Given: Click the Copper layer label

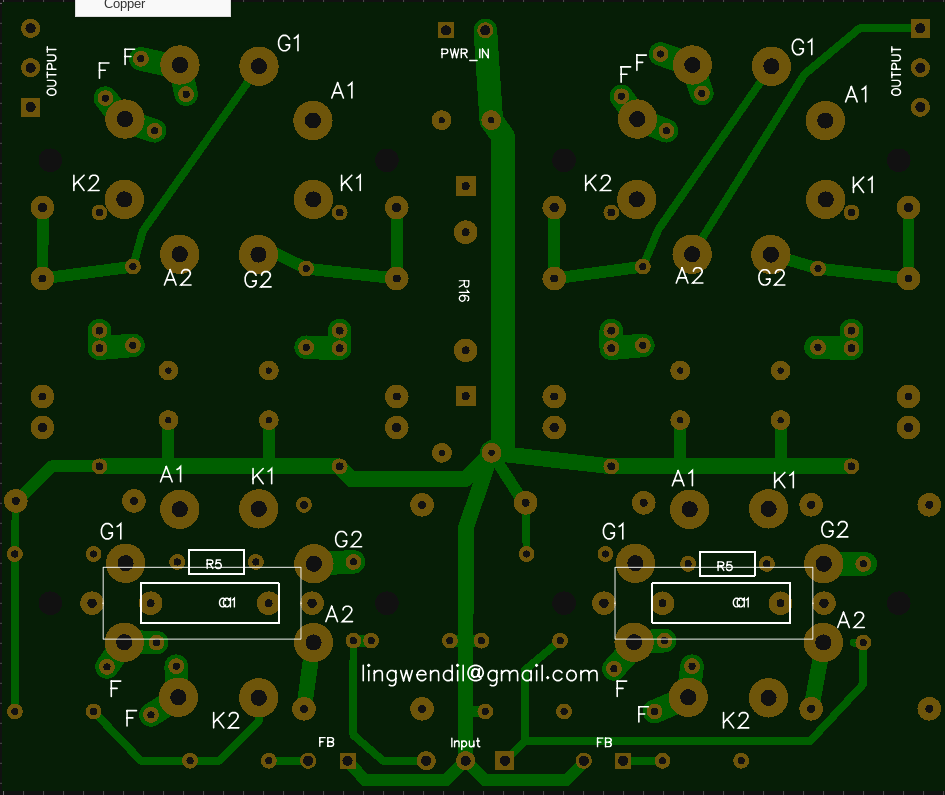Looking at the screenshot, I should tap(124, 4).
